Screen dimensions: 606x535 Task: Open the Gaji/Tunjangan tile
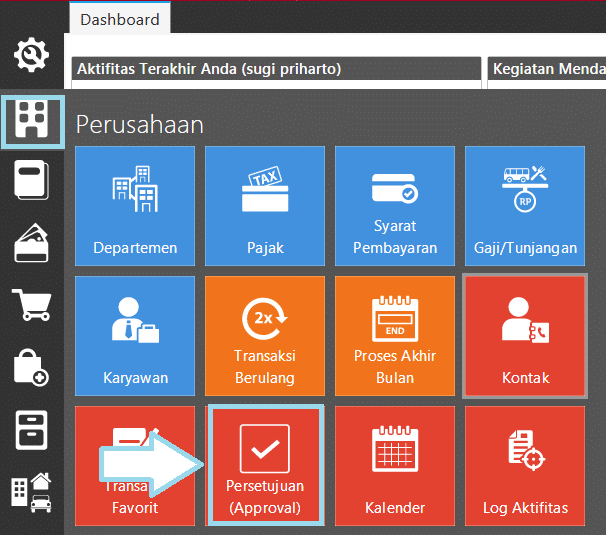[x=525, y=206]
